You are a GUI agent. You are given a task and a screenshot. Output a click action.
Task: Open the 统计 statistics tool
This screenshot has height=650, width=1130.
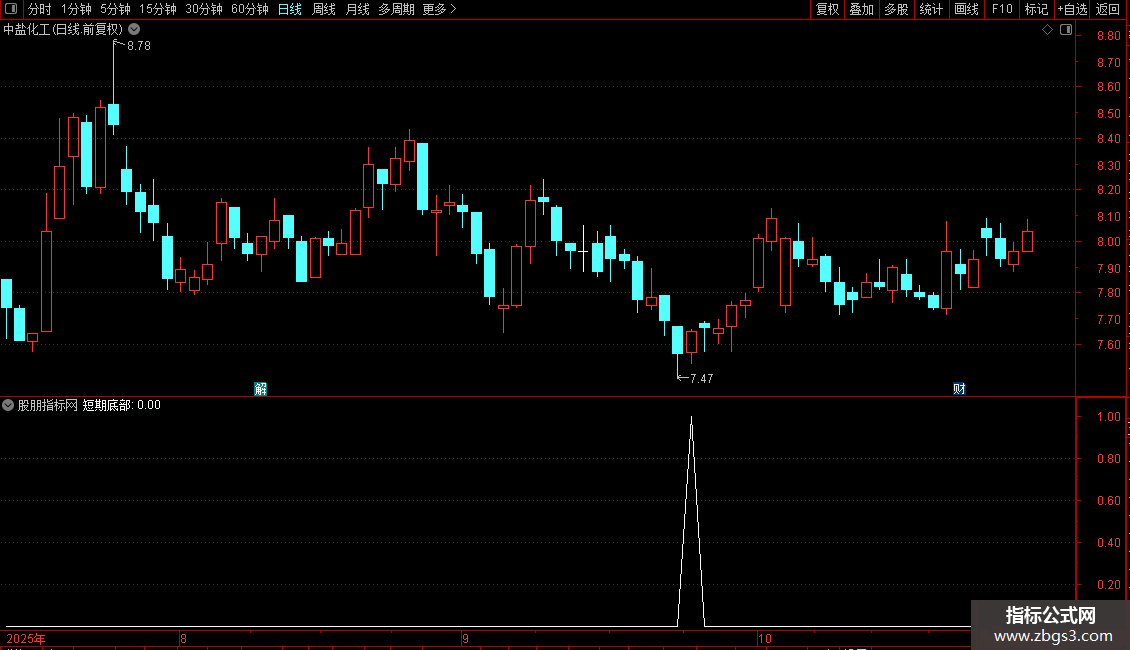tap(931, 9)
